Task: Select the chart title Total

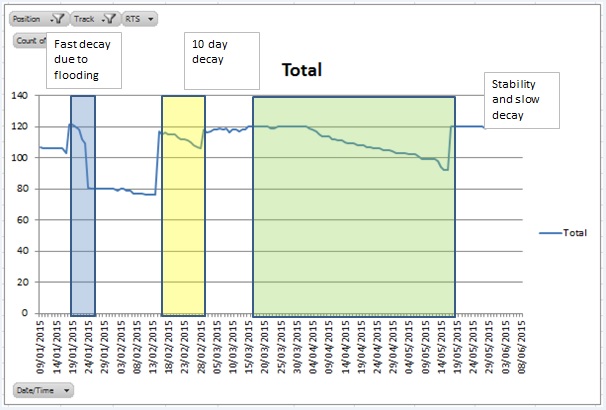Action: pos(302,70)
